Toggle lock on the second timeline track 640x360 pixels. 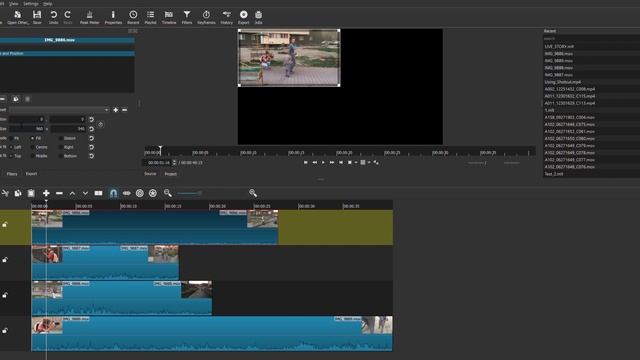(x=5, y=260)
